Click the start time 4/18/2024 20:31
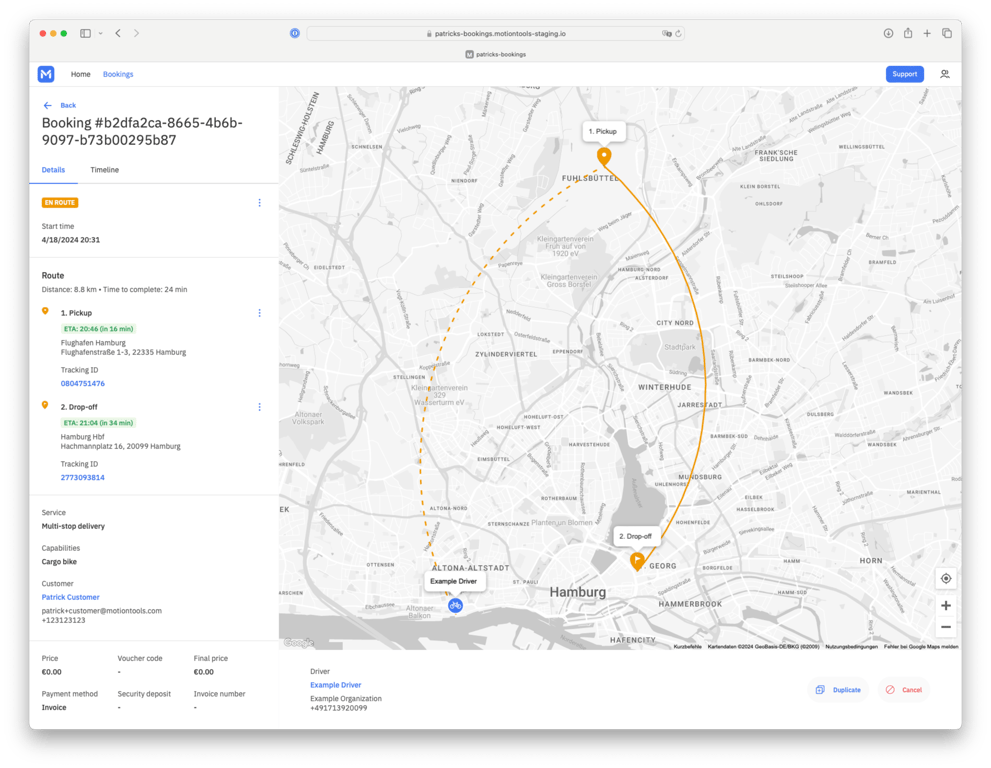991x768 pixels. 71,240
